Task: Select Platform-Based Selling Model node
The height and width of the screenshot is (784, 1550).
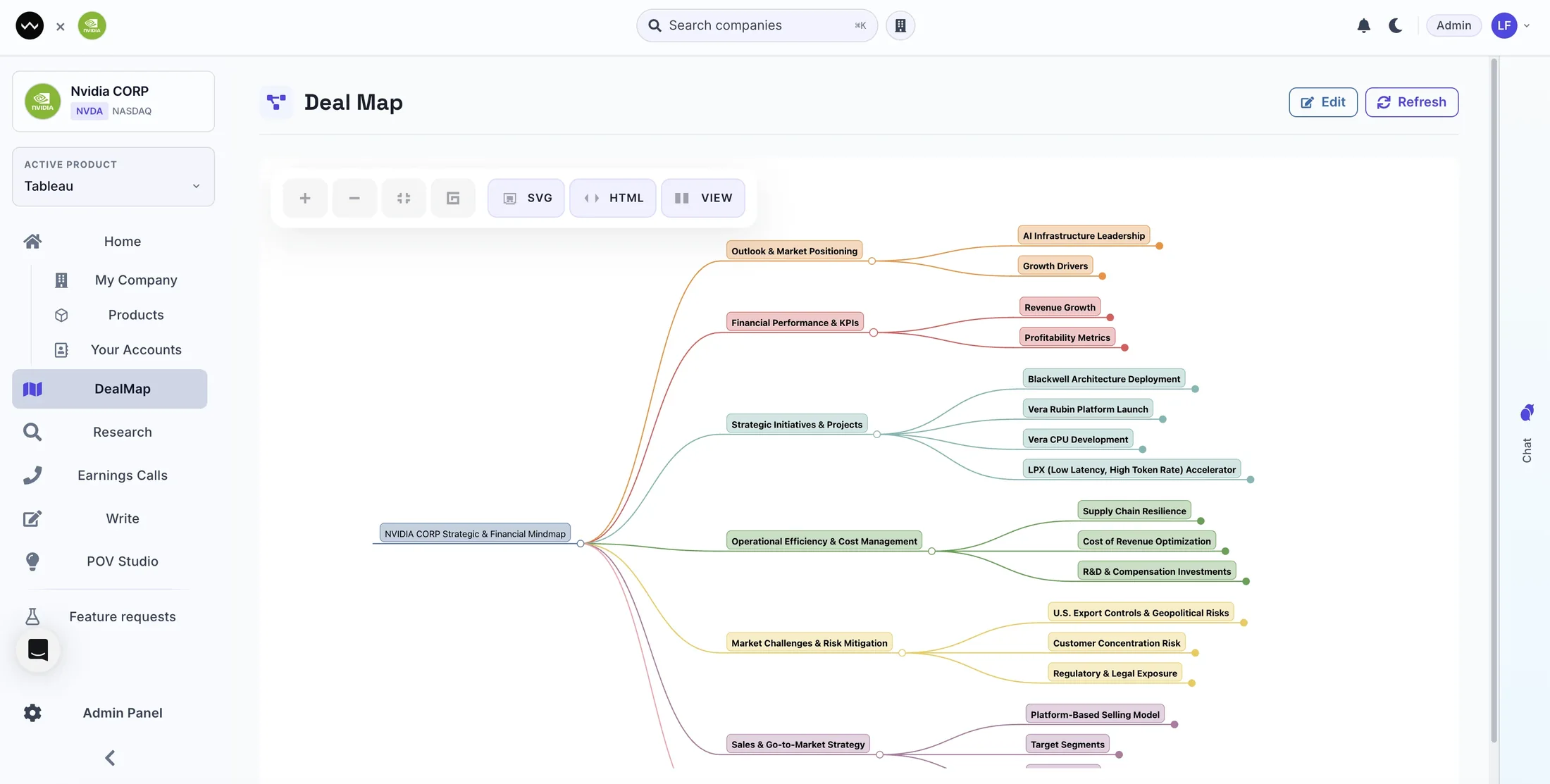Action: tap(1095, 715)
